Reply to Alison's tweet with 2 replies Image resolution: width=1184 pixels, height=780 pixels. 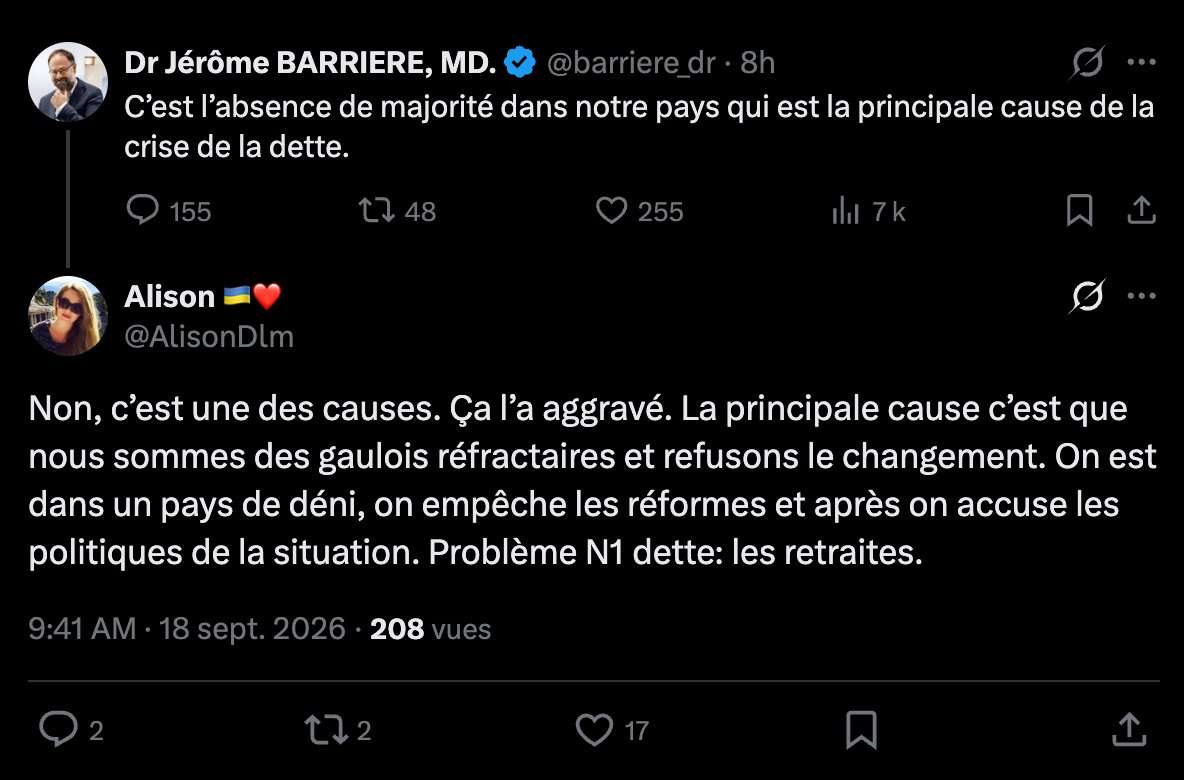pyautogui.click(x=59, y=729)
